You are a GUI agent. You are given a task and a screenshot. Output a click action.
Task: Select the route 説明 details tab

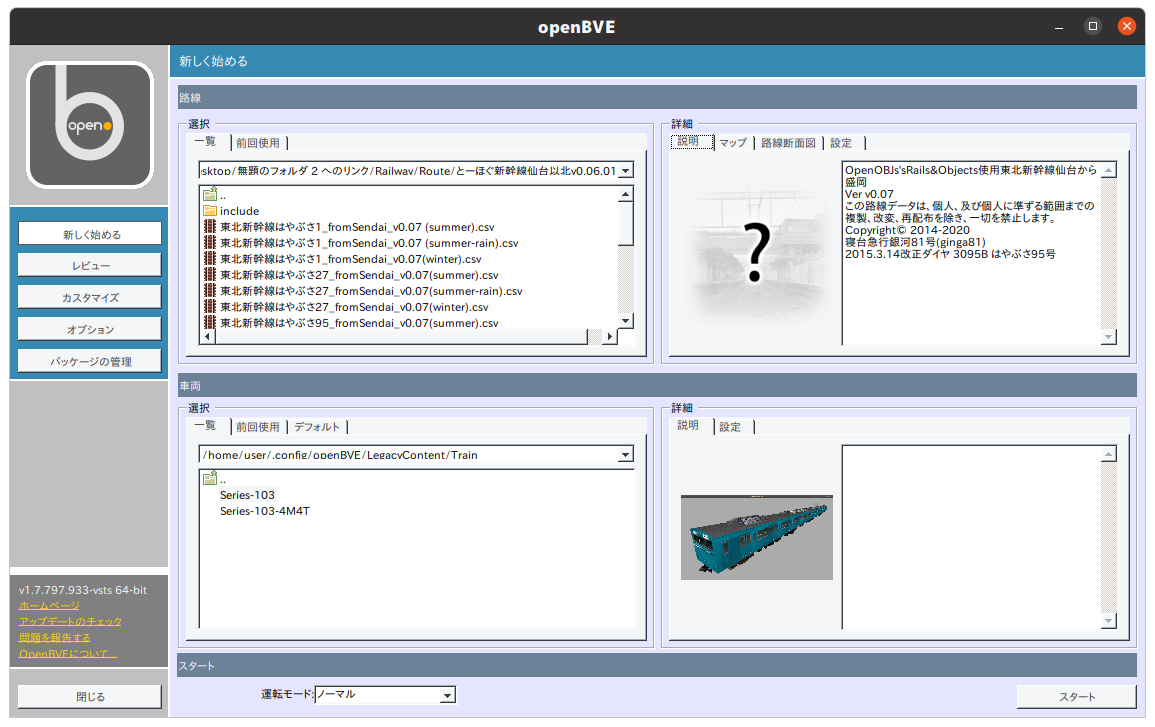692,141
